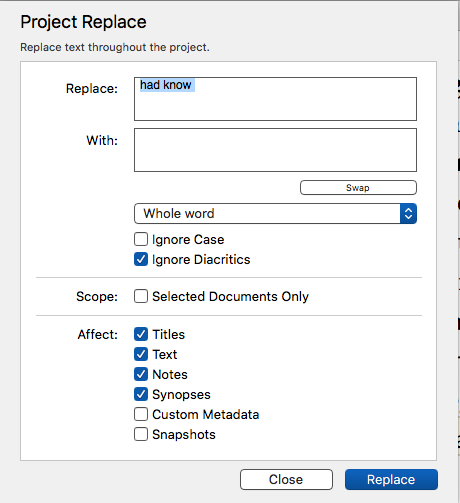Uncheck Ignore Diacritics
The width and height of the screenshot is (460, 503).
(x=141, y=259)
